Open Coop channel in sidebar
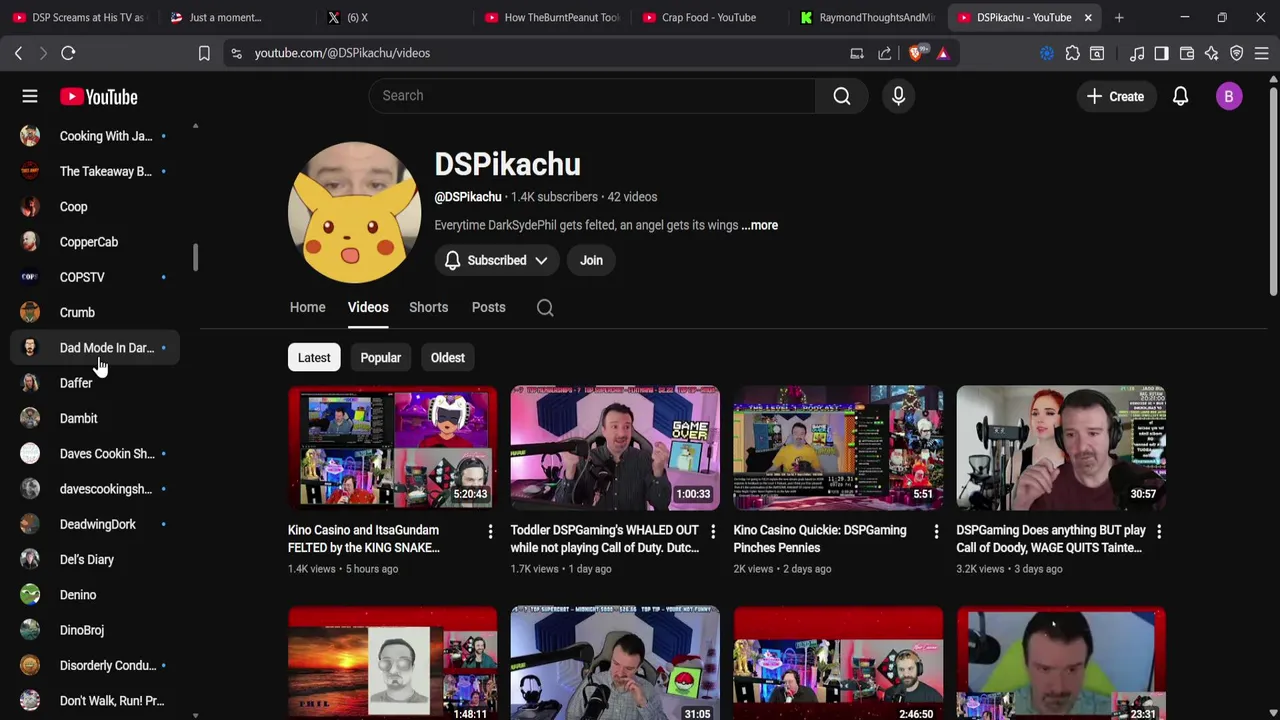The width and height of the screenshot is (1280, 720). [x=95, y=207]
